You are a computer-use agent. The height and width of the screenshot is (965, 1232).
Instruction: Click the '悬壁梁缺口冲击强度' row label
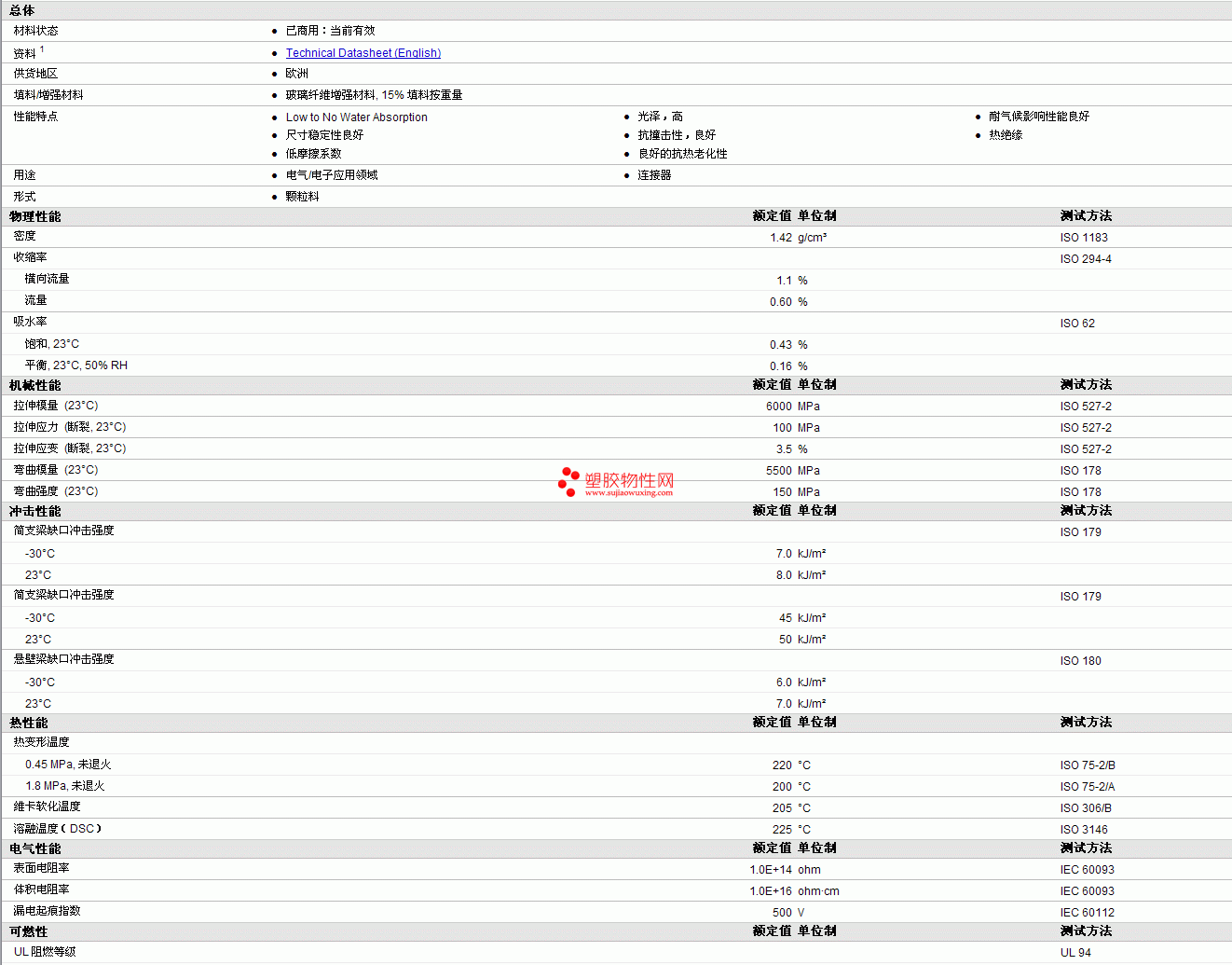point(63,659)
